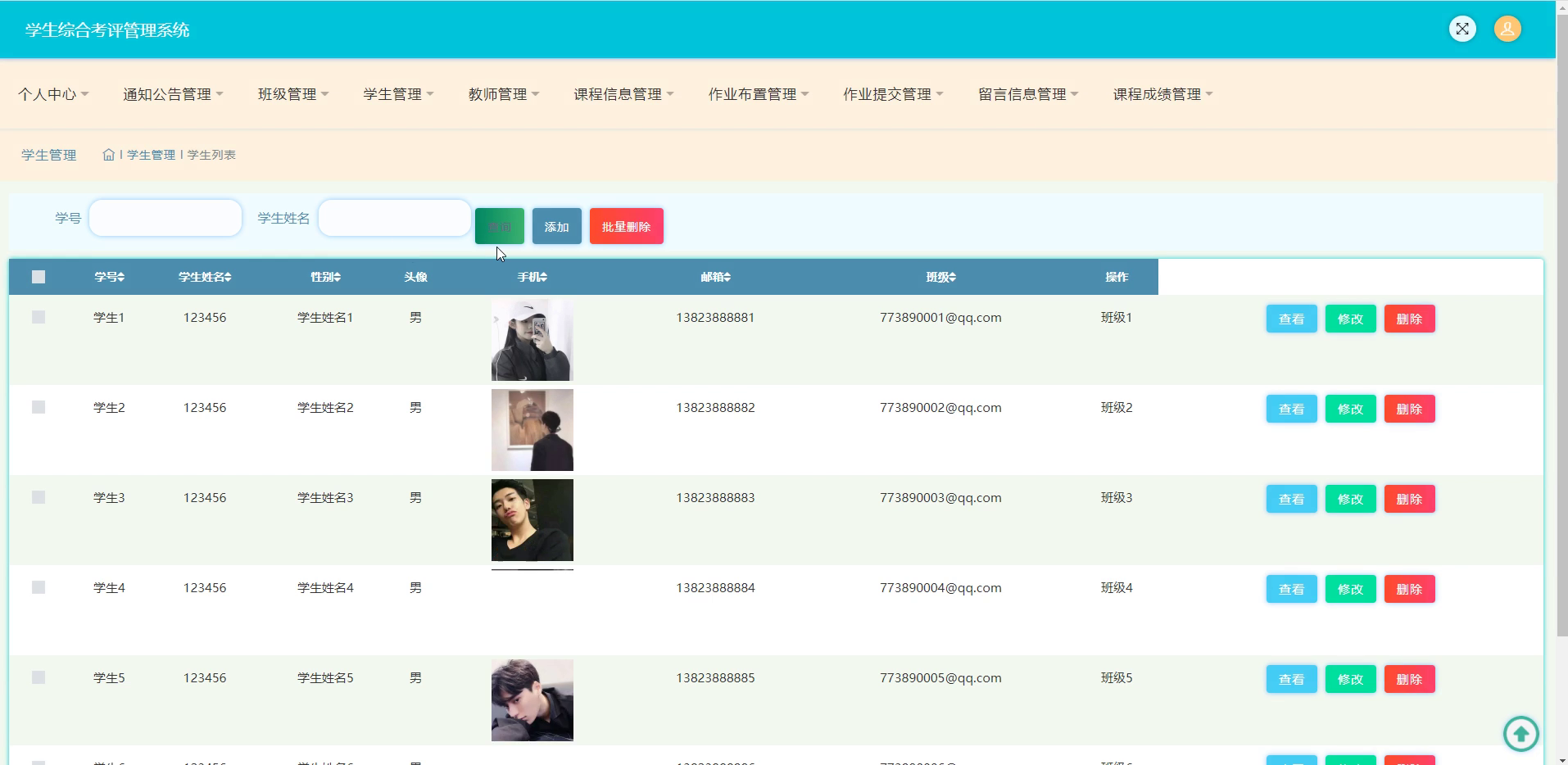Click 删除 for 学生4
The image size is (1568, 765).
pyautogui.click(x=1410, y=589)
